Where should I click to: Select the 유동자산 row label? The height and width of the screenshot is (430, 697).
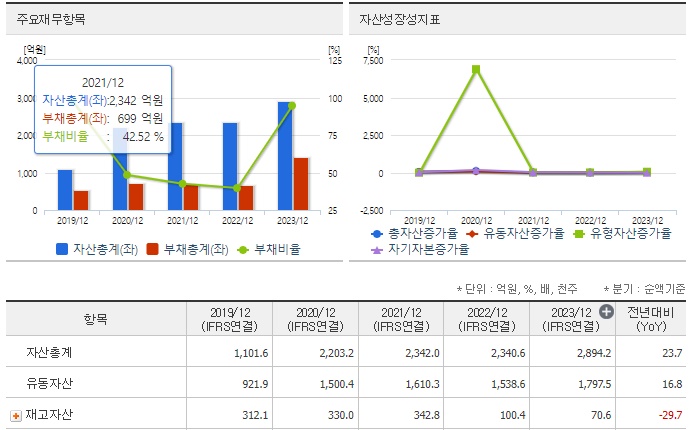(x=49, y=383)
